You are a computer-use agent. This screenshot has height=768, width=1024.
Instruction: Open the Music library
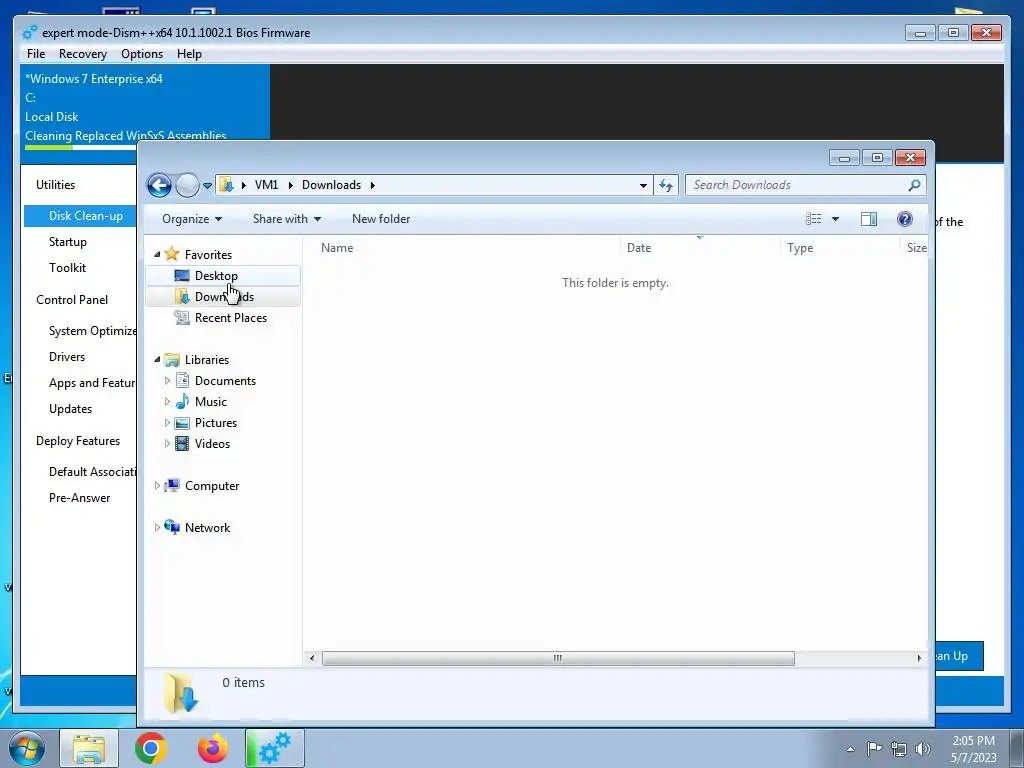tap(211, 402)
